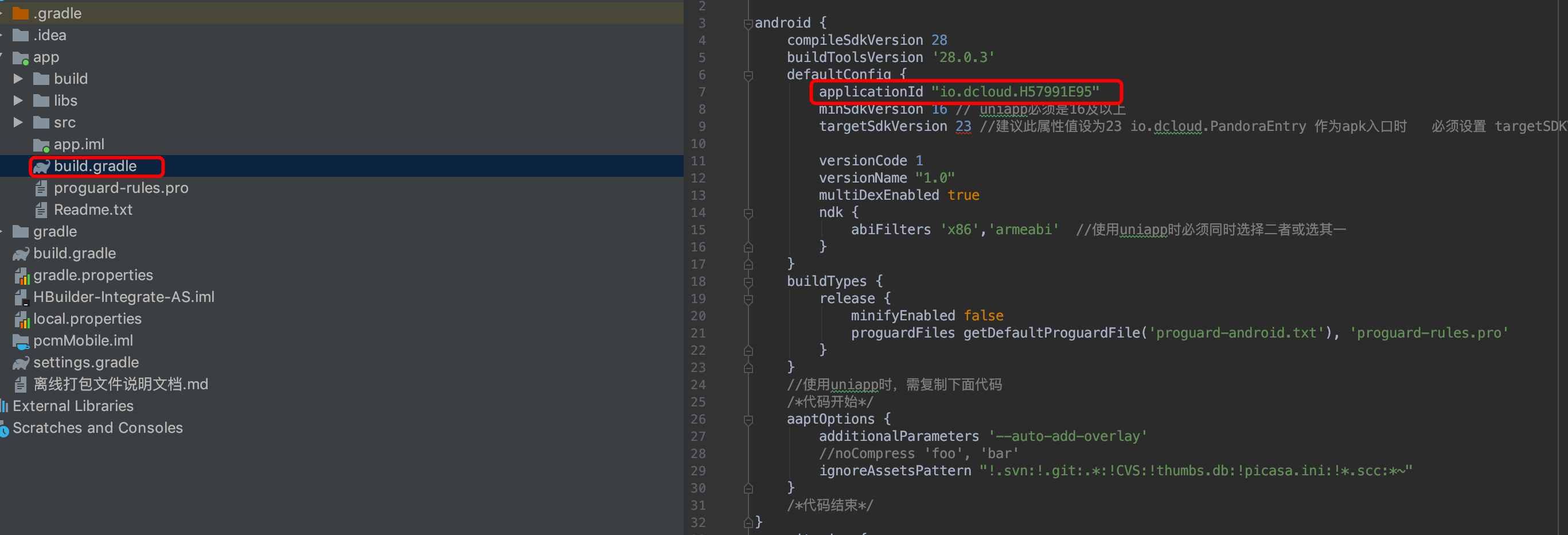Click the src folder icon
The width and height of the screenshot is (1568, 535).
(x=41, y=122)
